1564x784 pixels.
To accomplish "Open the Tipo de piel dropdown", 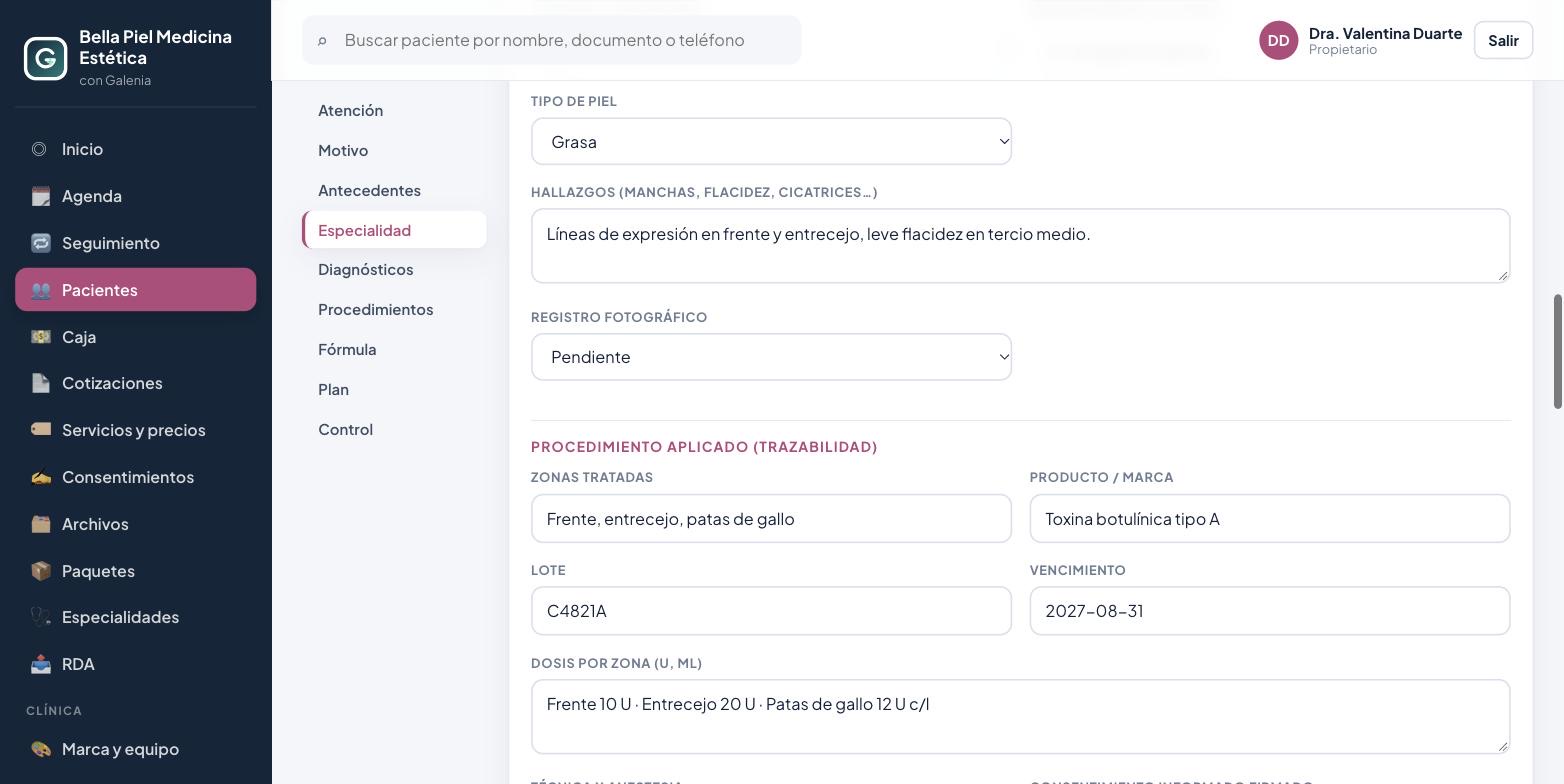I will (x=771, y=141).
